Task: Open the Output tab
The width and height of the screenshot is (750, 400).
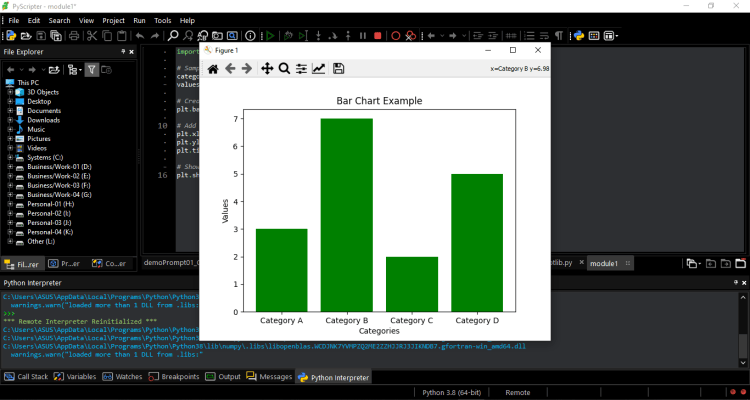Action: [223, 377]
